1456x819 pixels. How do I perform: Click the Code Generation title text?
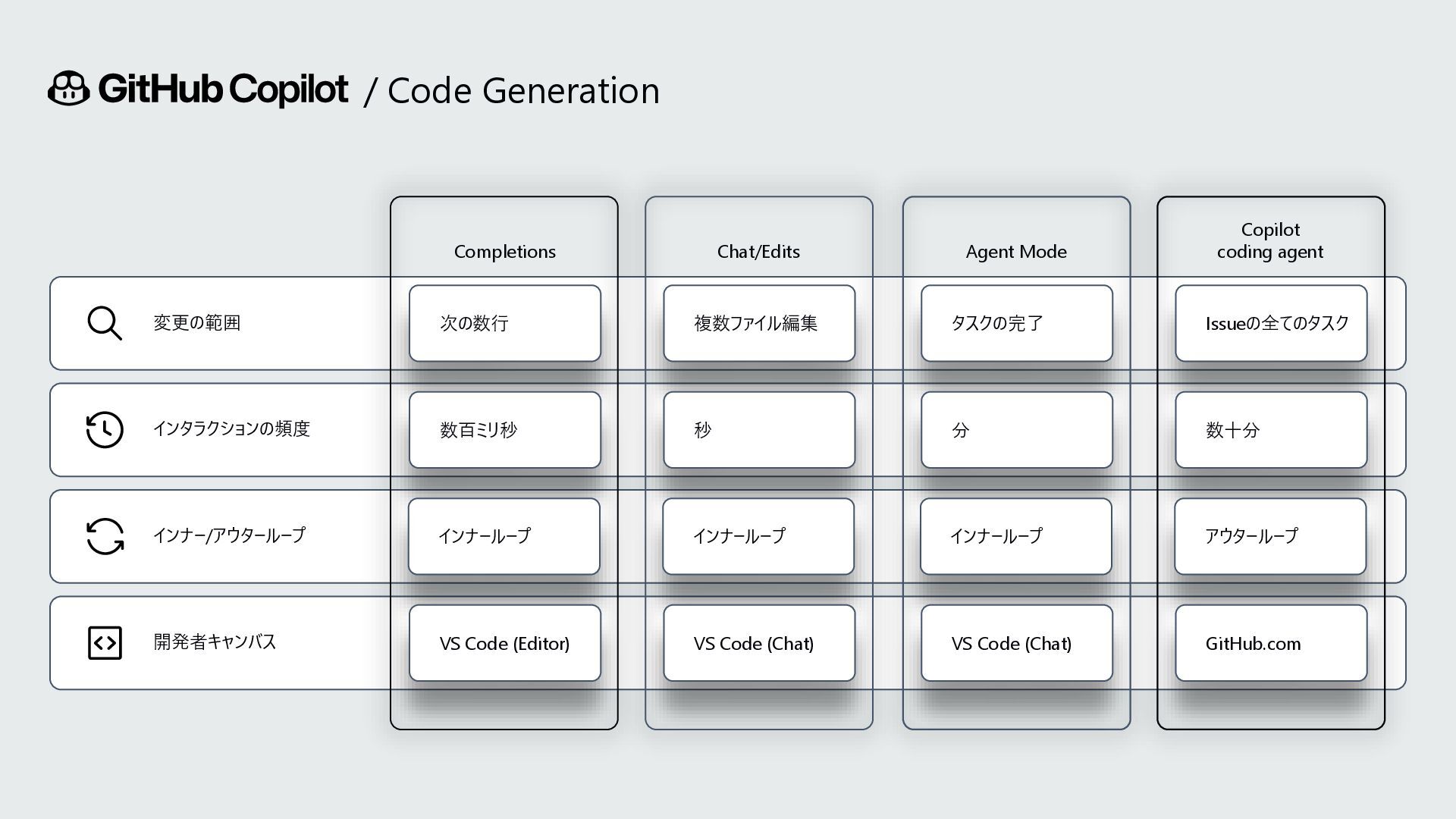click(x=523, y=91)
